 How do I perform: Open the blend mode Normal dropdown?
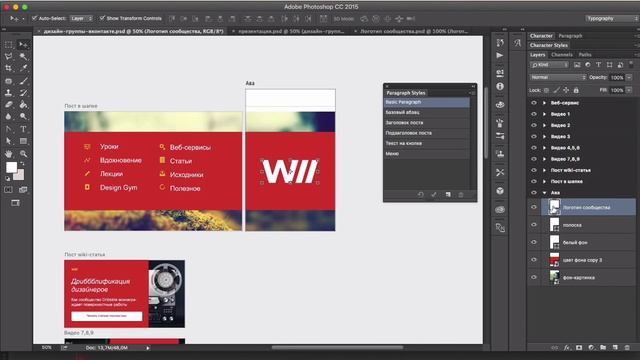coord(558,77)
